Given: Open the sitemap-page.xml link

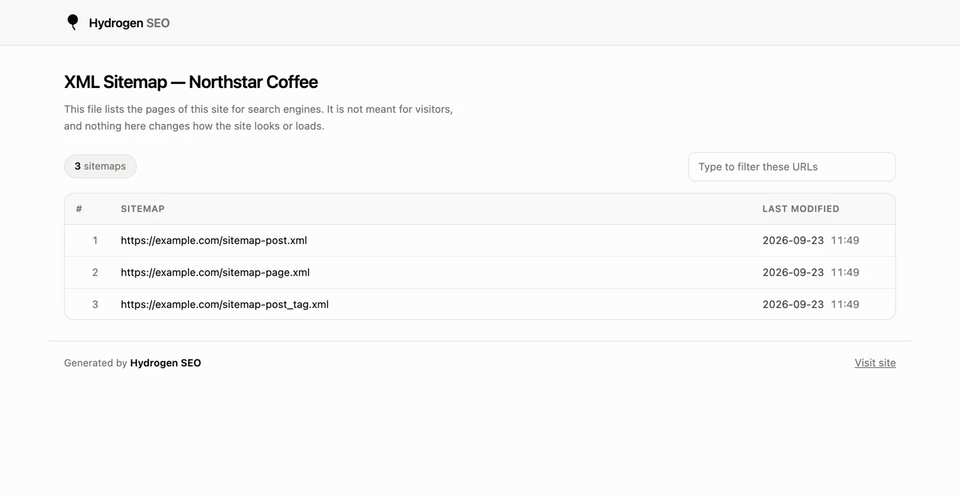Looking at the screenshot, I should point(215,272).
